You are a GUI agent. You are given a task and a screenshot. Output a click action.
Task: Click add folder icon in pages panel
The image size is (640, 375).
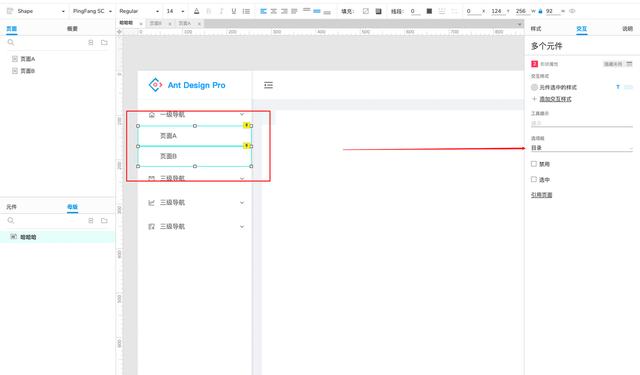(x=104, y=42)
